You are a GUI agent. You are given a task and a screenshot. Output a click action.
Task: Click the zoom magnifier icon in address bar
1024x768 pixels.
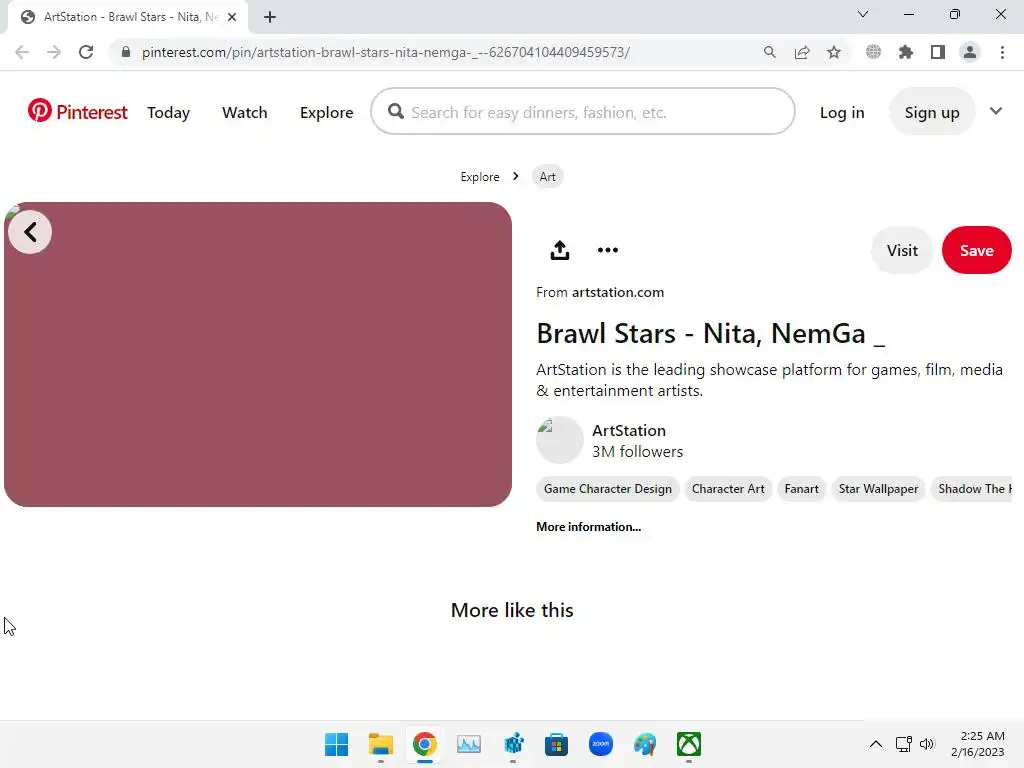pyautogui.click(x=769, y=52)
